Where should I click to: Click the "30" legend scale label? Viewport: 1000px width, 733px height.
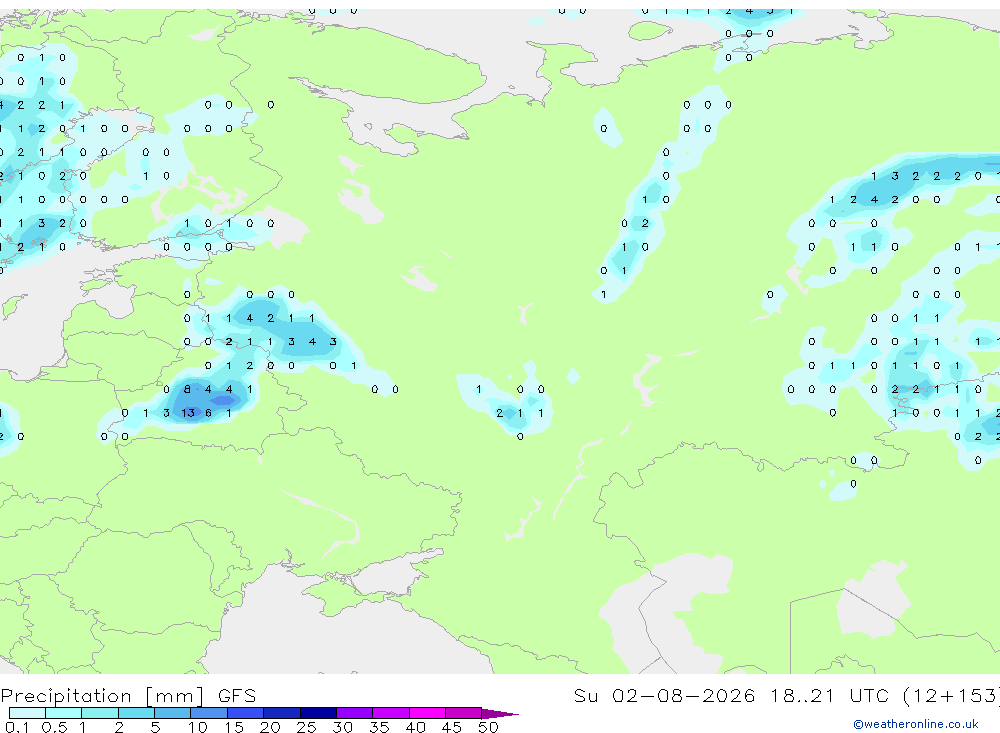[343, 727]
